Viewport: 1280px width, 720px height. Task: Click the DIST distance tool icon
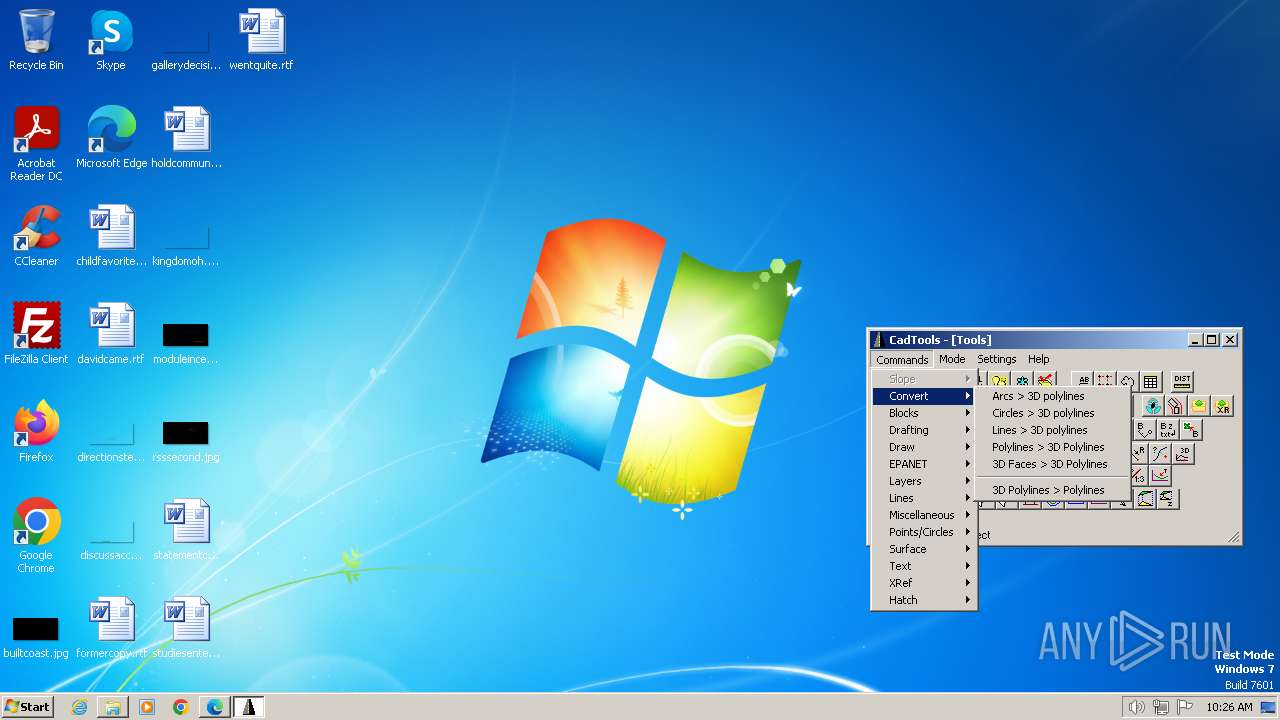coord(1182,381)
